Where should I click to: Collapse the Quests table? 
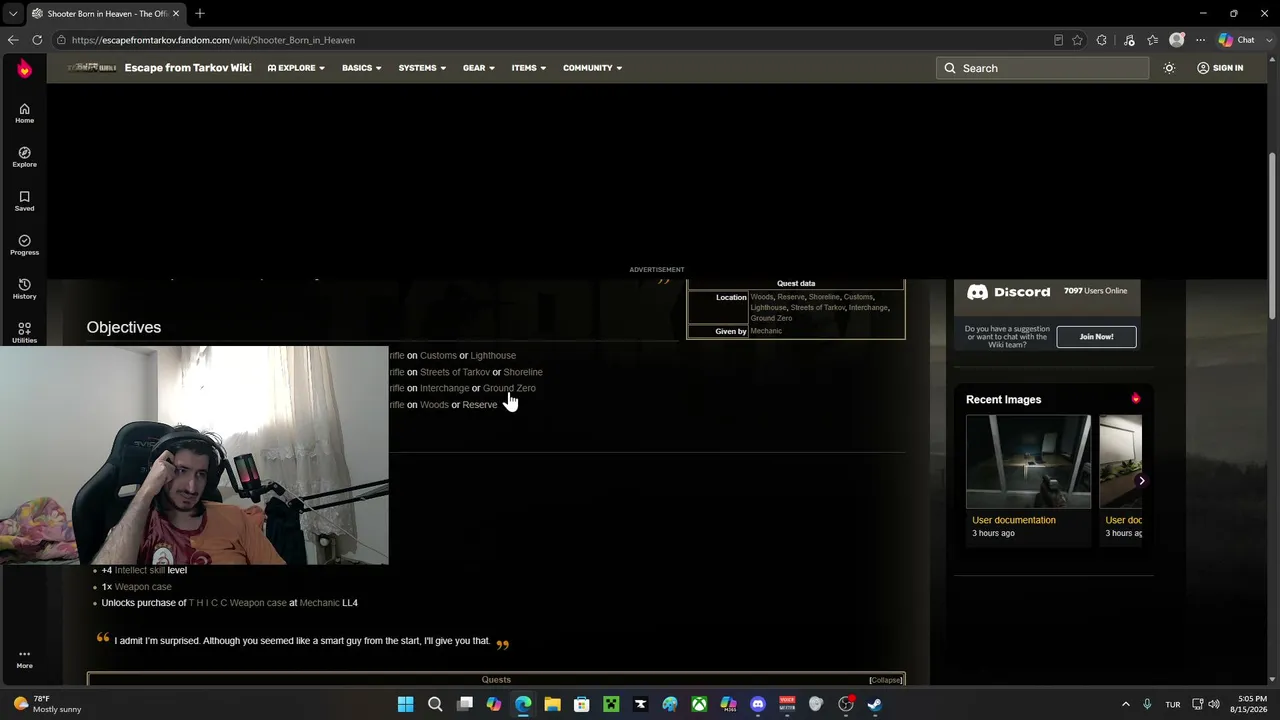[885, 680]
